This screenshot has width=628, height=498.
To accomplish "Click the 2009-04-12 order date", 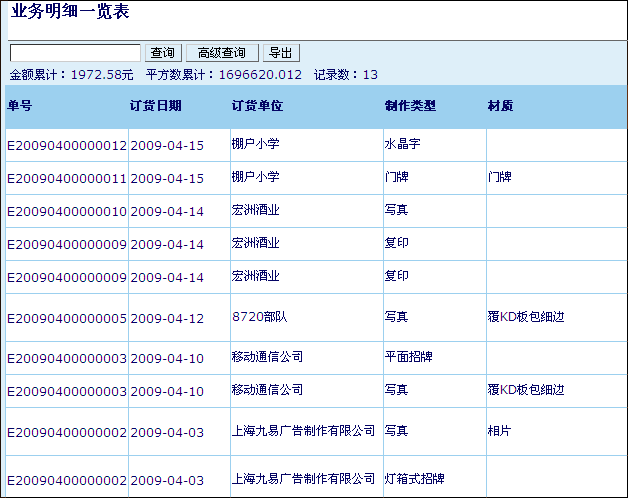I will pyautogui.click(x=167, y=318).
